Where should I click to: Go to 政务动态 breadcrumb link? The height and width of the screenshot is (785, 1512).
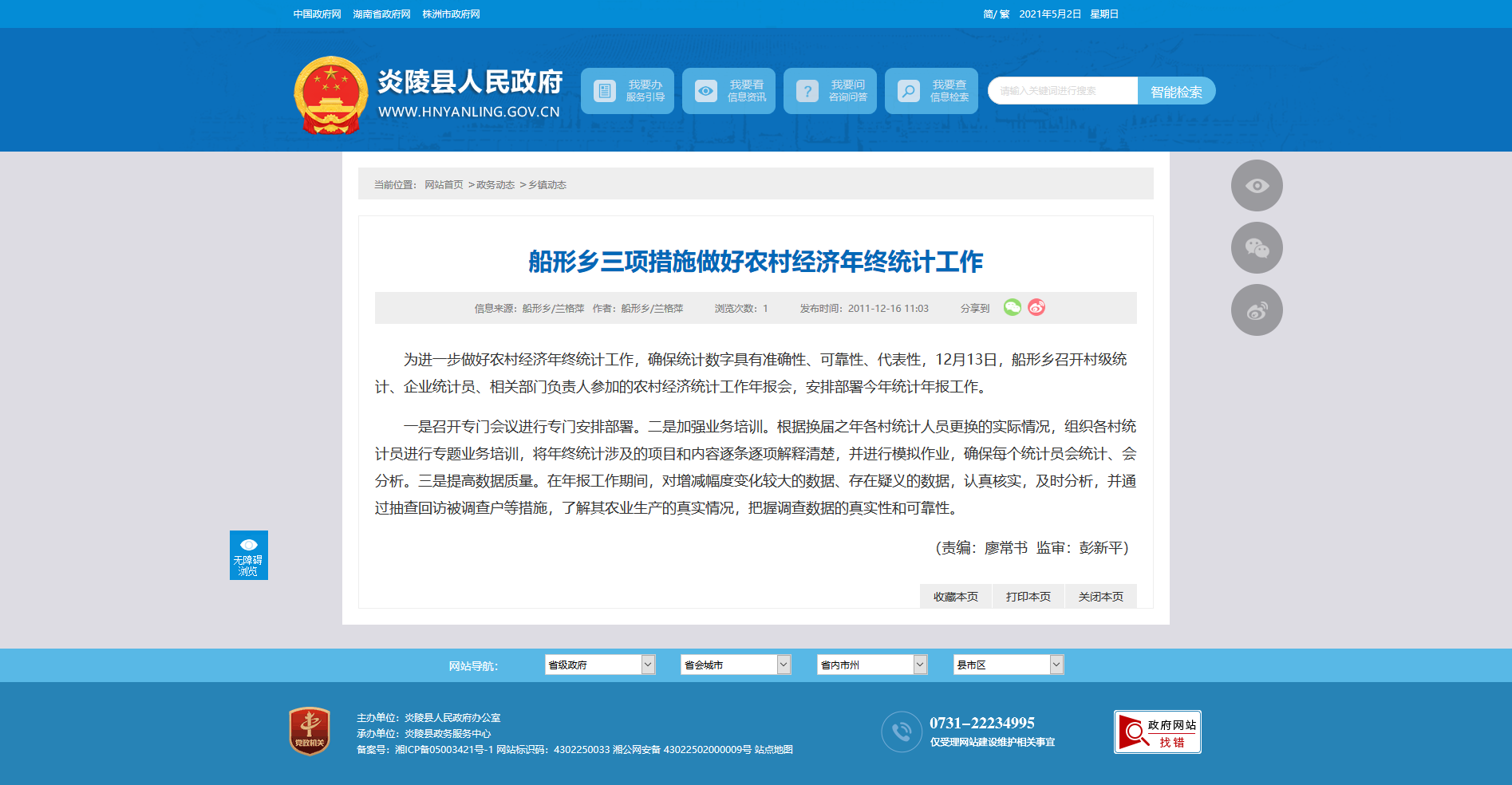tap(495, 185)
